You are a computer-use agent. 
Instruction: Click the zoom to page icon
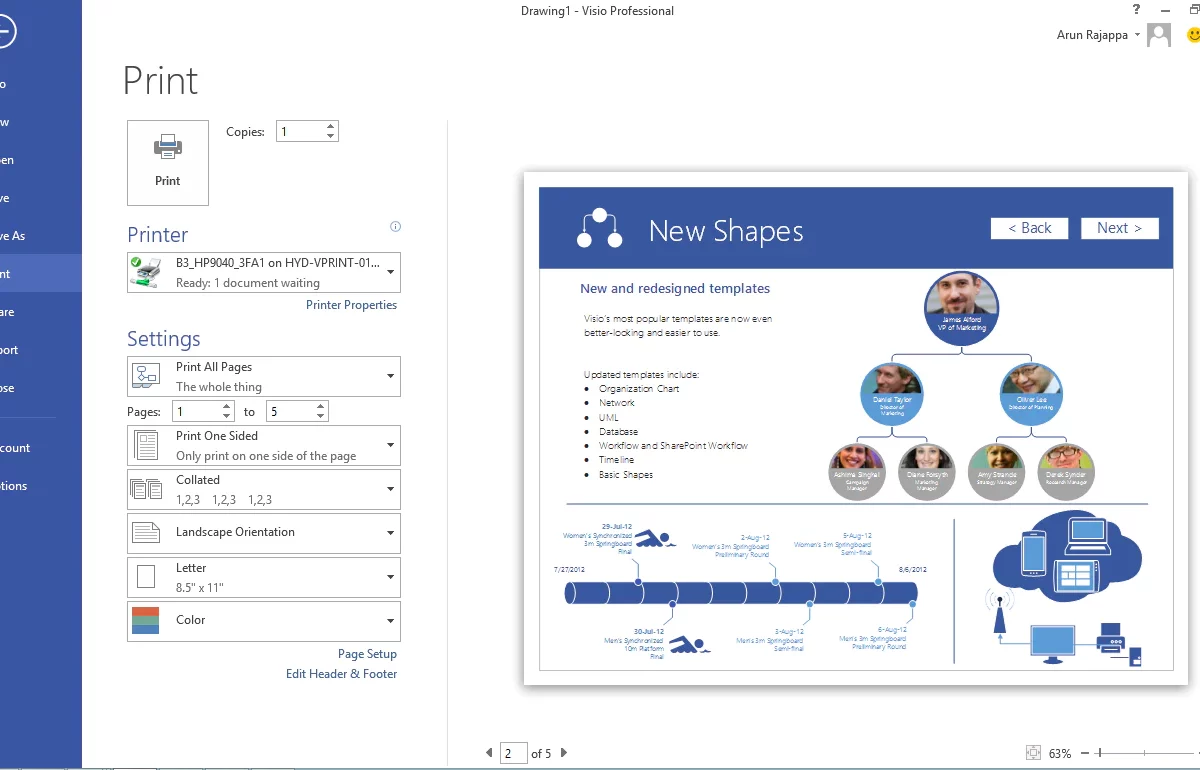pos(1032,753)
